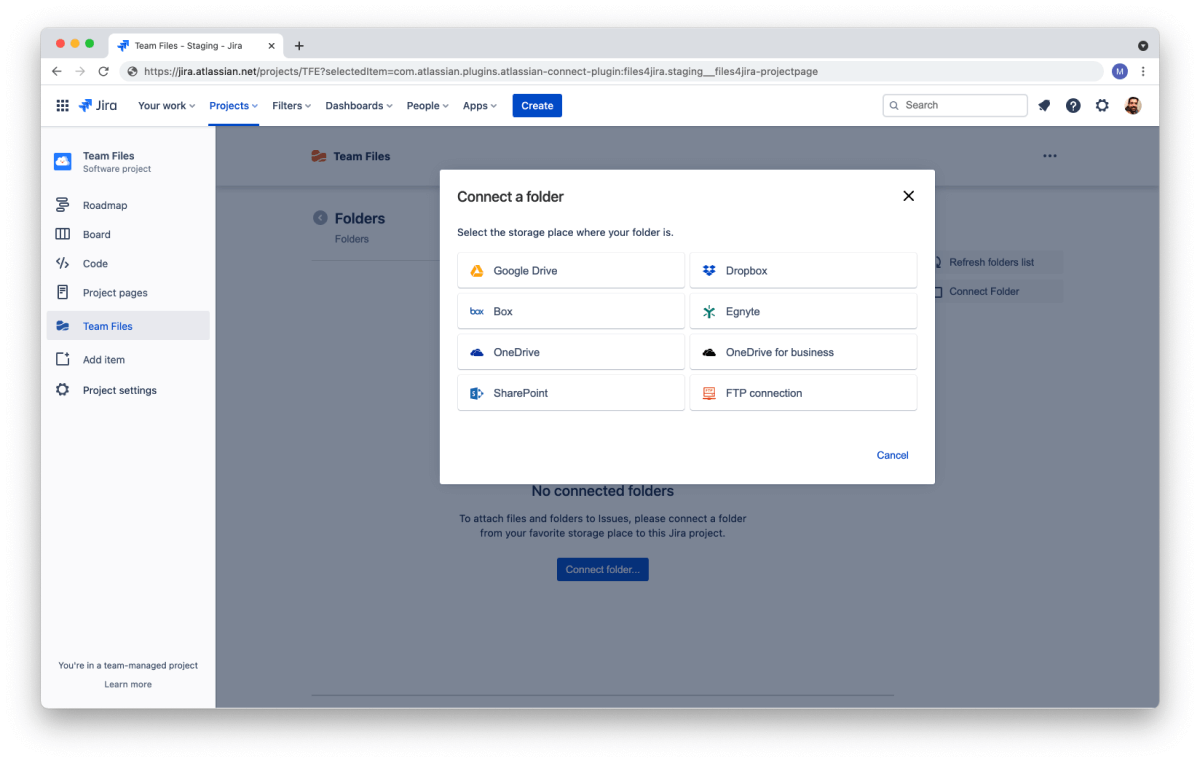The height and width of the screenshot is (762, 1200).
Task: Click the Box logo icon
Action: click(477, 312)
